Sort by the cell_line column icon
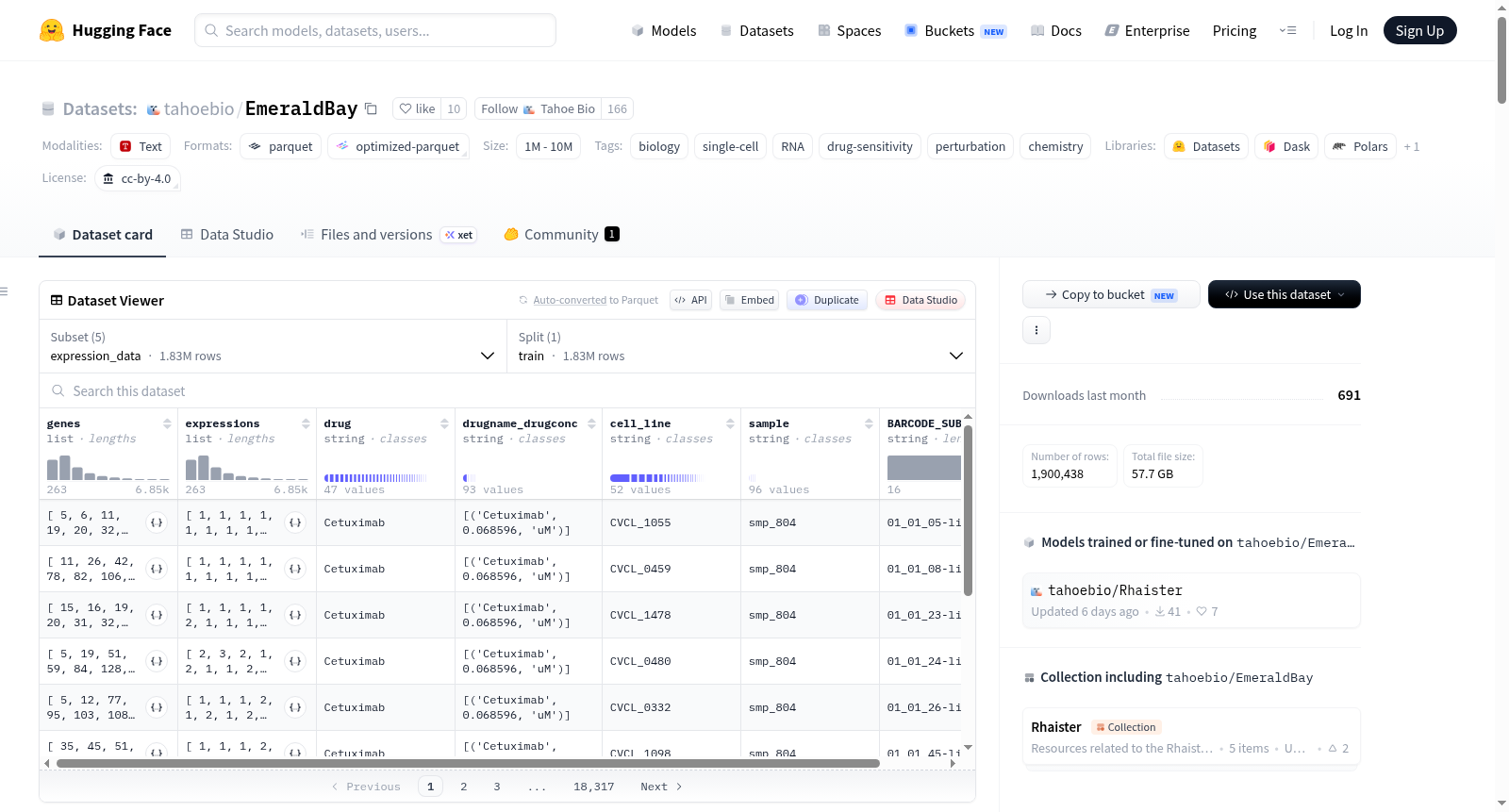The image size is (1509, 812). (x=730, y=423)
